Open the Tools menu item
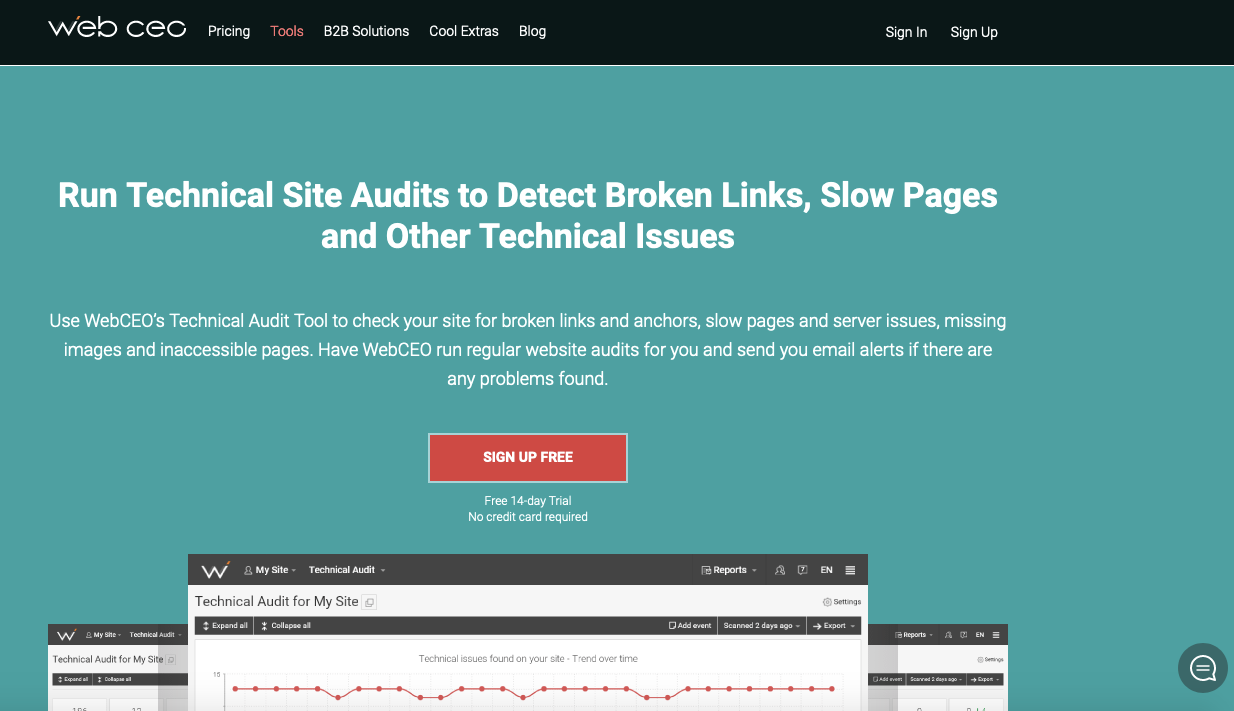 point(287,31)
